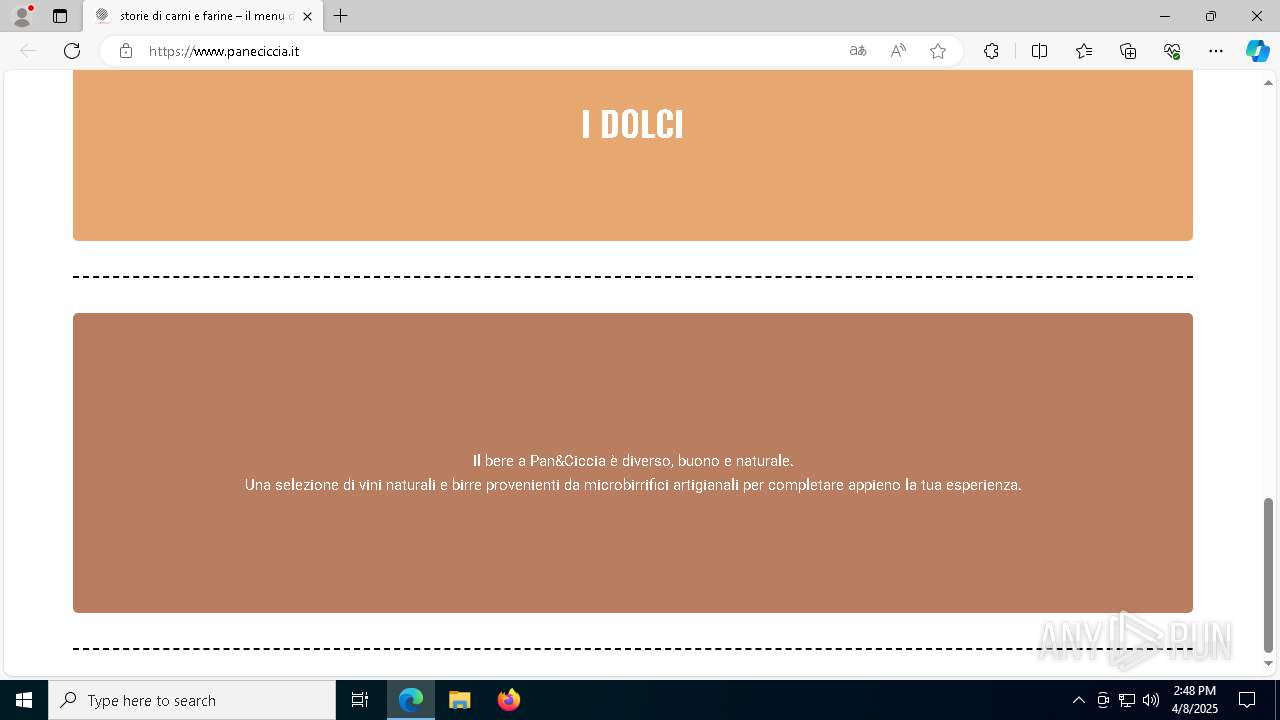This screenshot has height=720, width=1280.
Task: Click the Type here to search box
Action: pyautogui.click(x=192, y=700)
